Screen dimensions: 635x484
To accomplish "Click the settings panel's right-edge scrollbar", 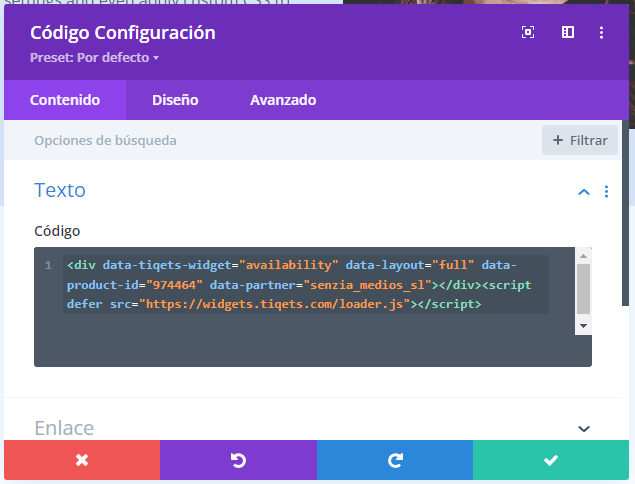I will [625, 213].
